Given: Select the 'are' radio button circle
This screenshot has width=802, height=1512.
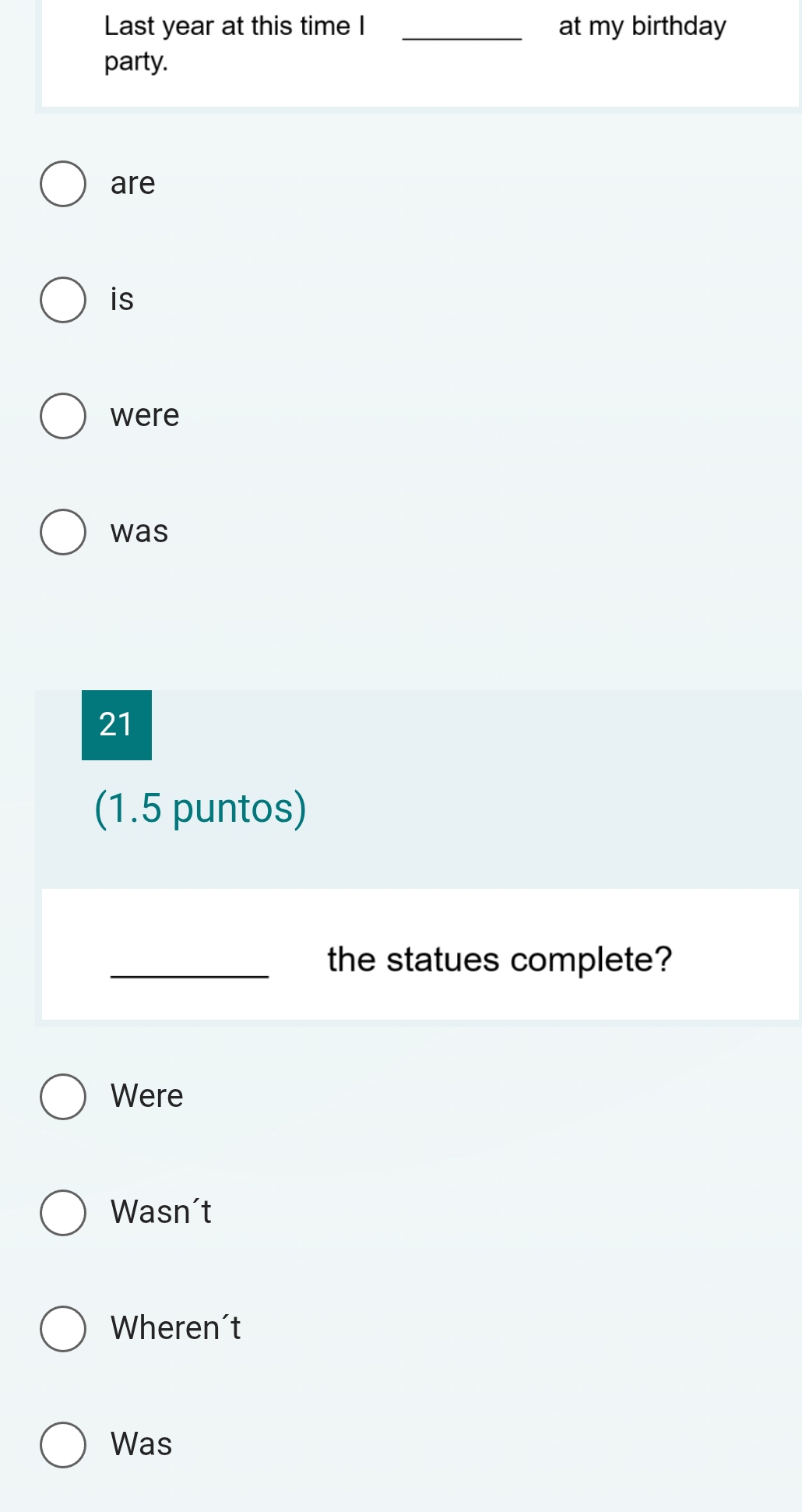Looking at the screenshot, I should click(x=63, y=185).
